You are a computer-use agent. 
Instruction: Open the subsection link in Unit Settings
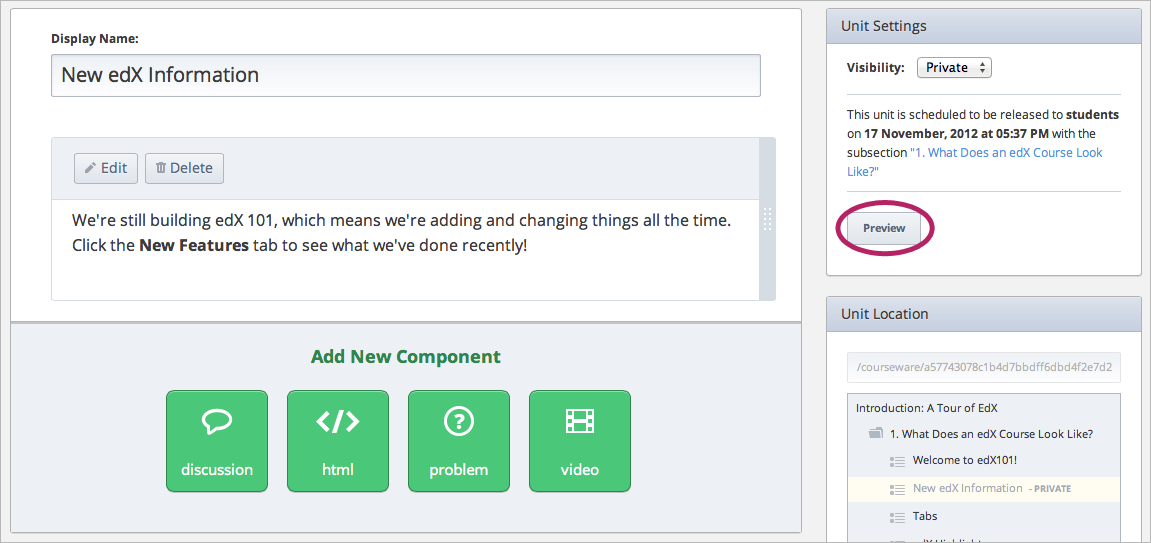(x=1006, y=153)
